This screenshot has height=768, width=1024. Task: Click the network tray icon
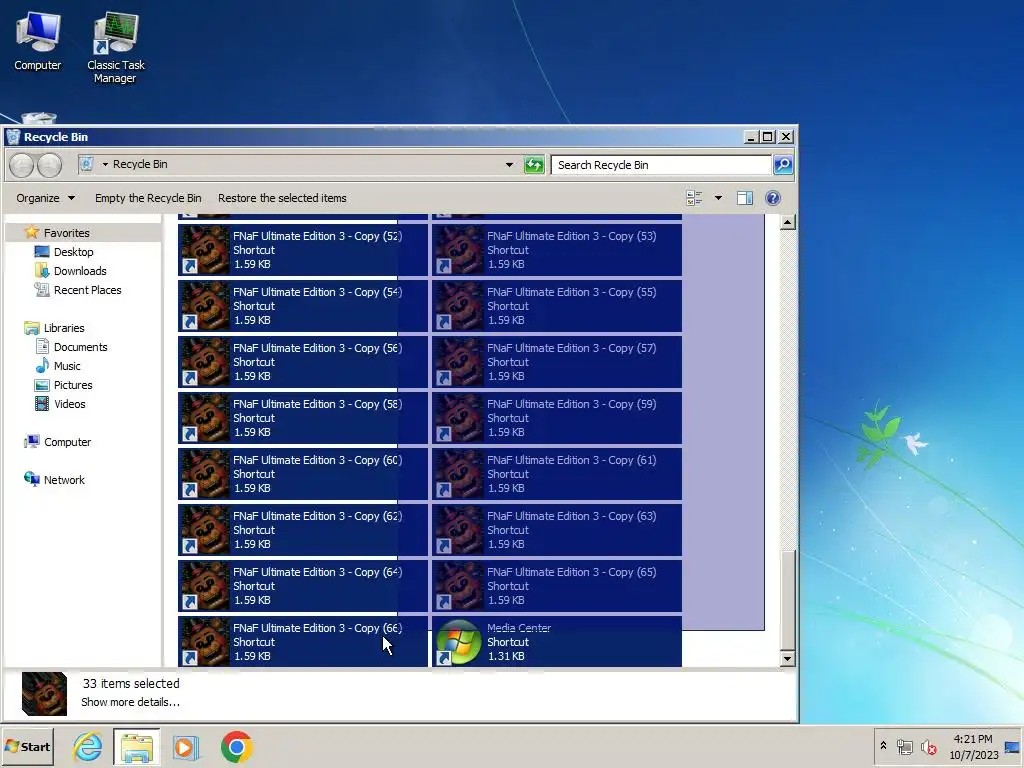click(904, 746)
